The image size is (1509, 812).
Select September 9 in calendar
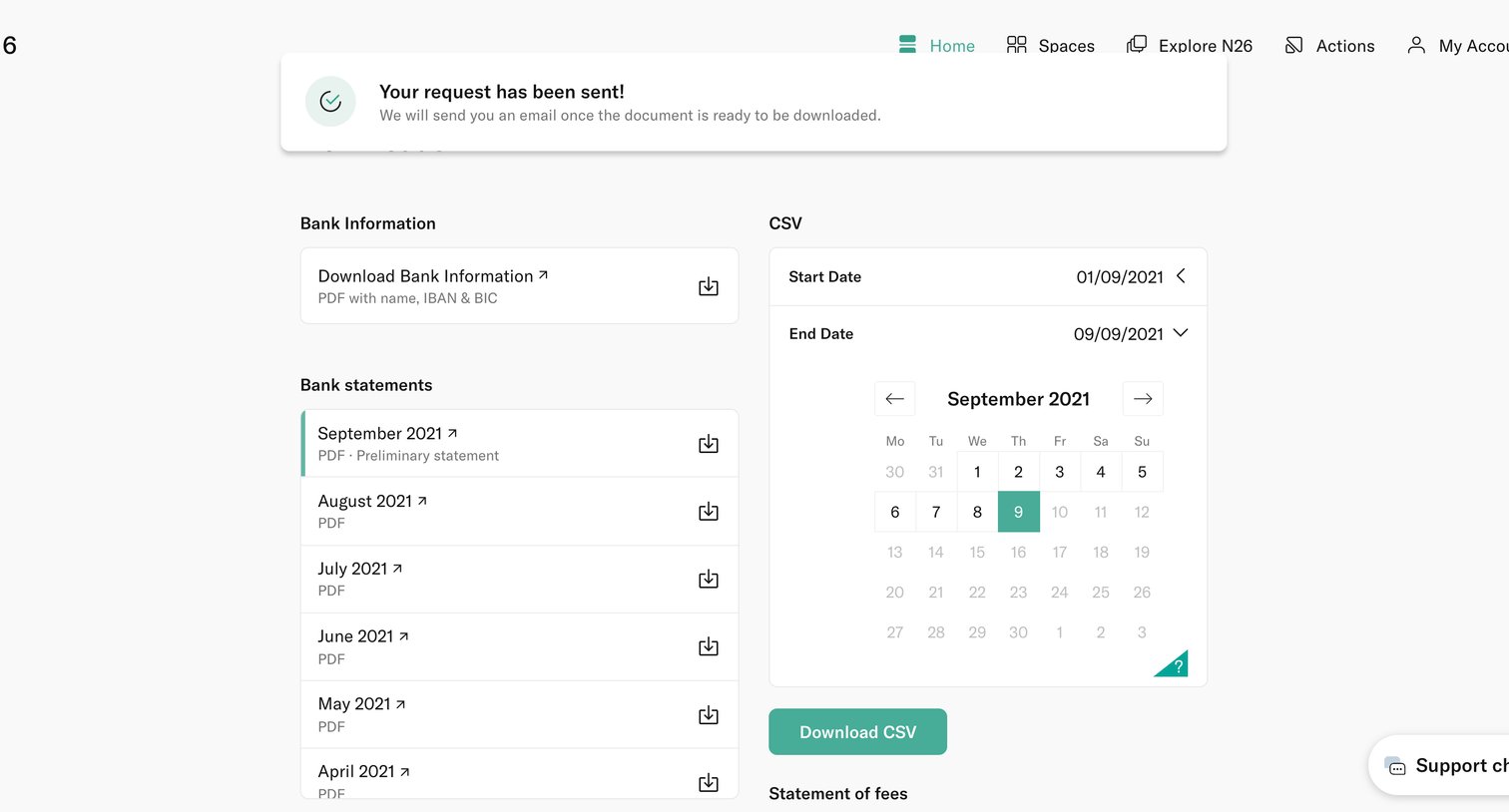click(x=1018, y=512)
